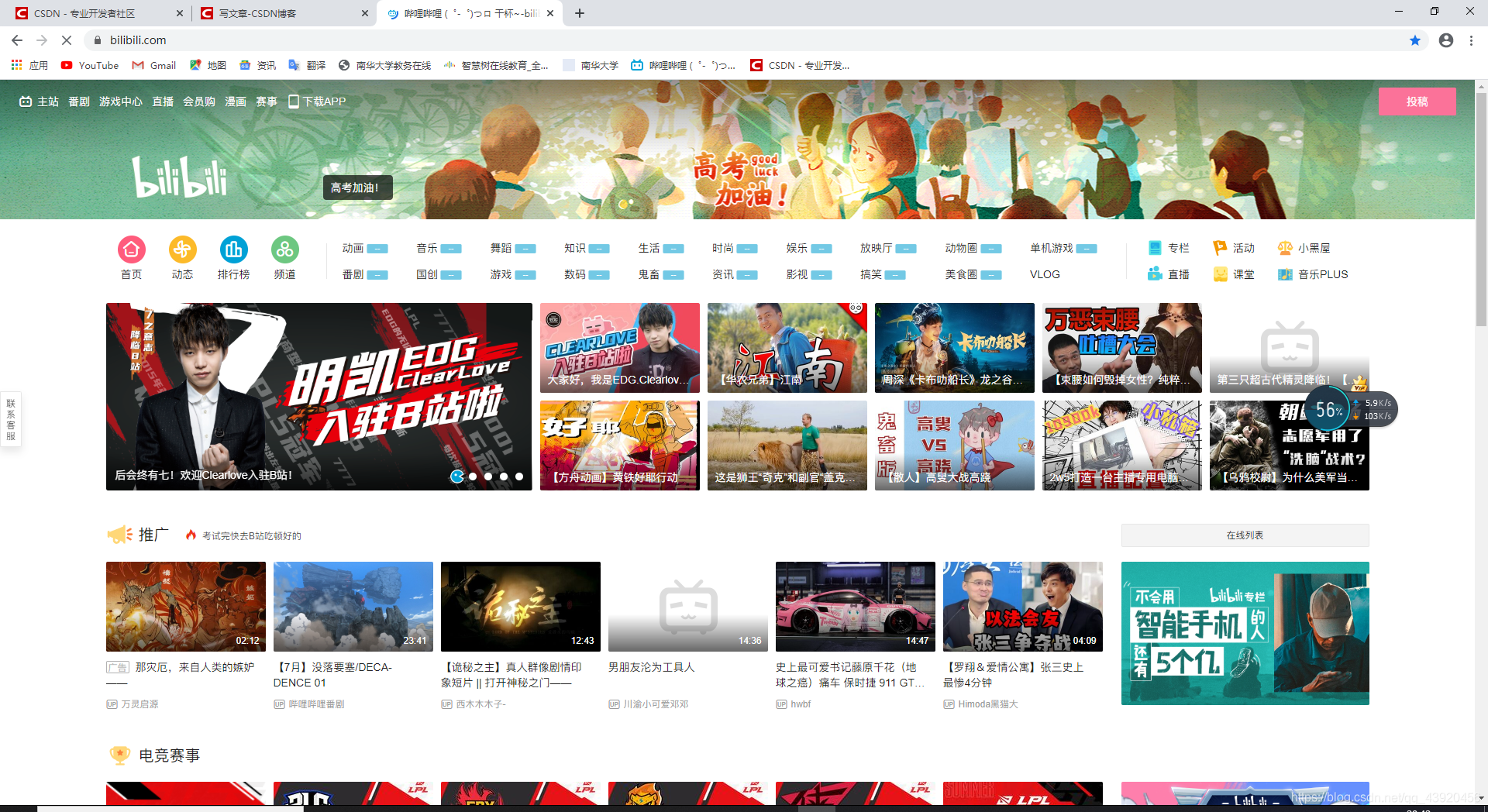The image size is (1488, 812).
Task: Open the YouTube bookmark
Action: click(90, 66)
